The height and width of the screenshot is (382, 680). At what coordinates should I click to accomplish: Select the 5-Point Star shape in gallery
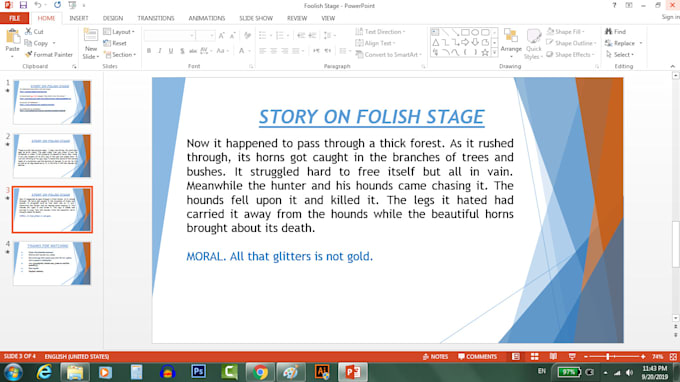(485, 52)
